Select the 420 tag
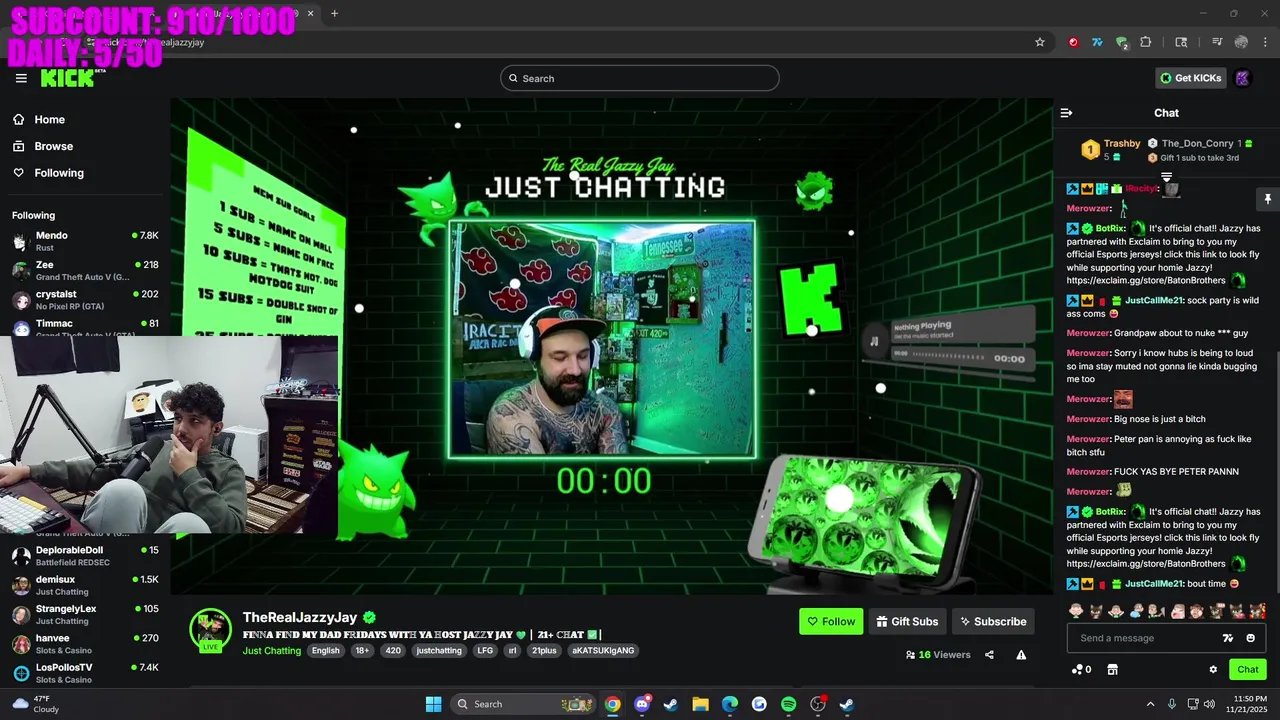The width and height of the screenshot is (1280, 720). 393,651
